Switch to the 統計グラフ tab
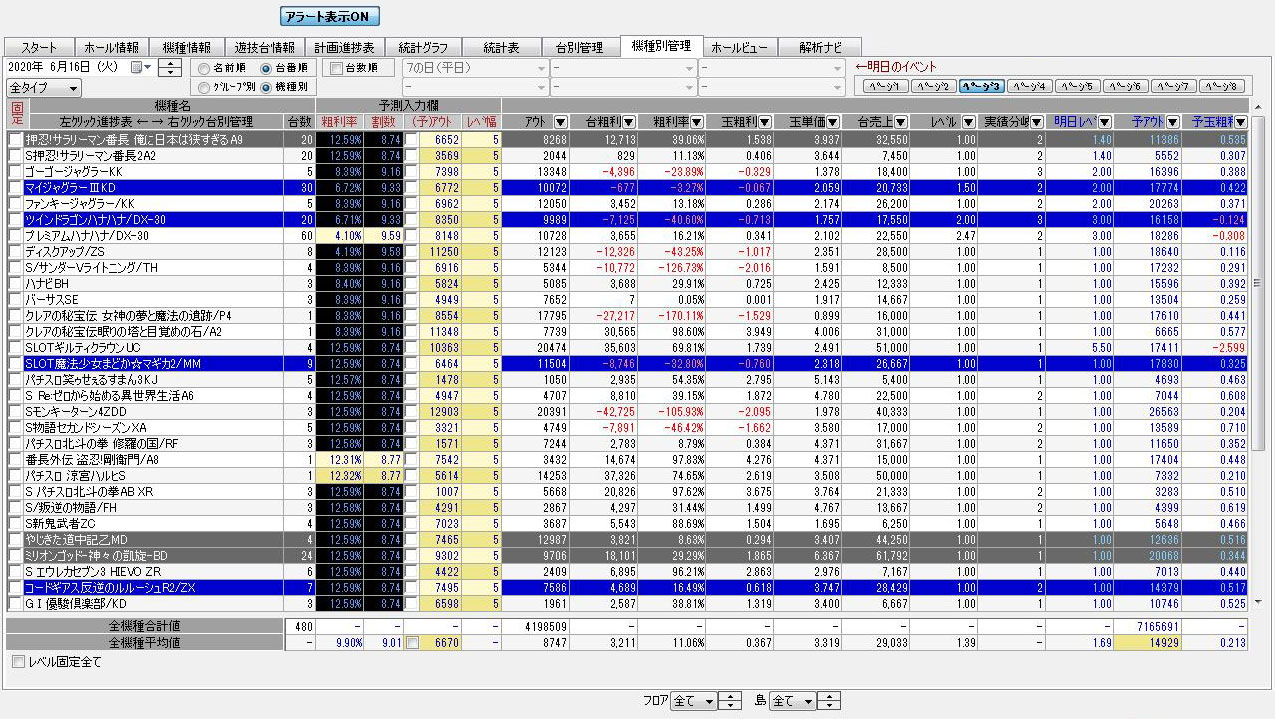This screenshot has height=719, width=1275. (422, 47)
